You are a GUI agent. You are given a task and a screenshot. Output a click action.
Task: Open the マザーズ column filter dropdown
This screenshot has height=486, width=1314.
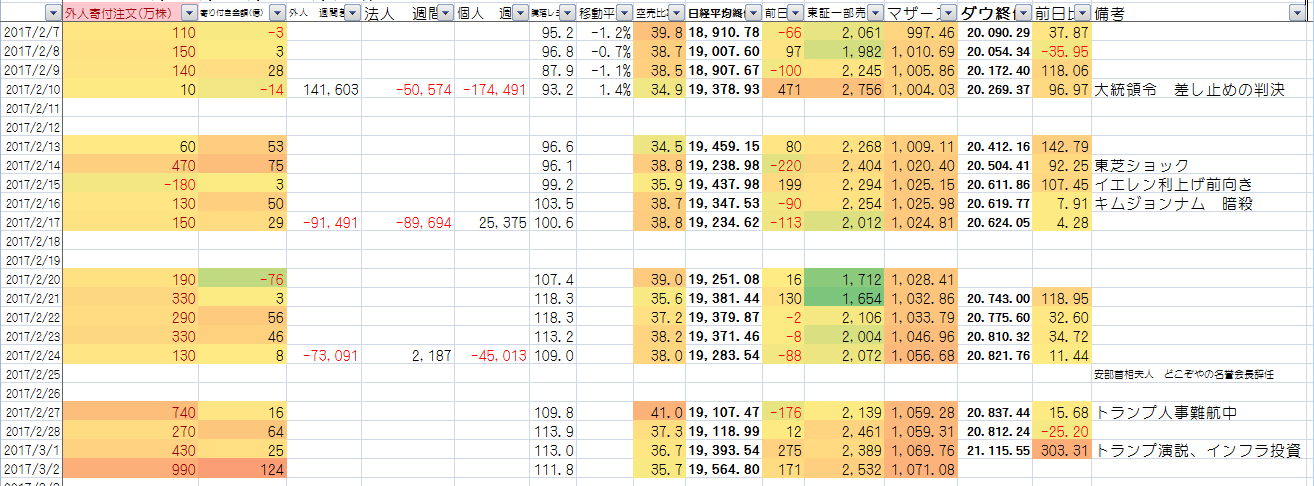[x=948, y=13]
